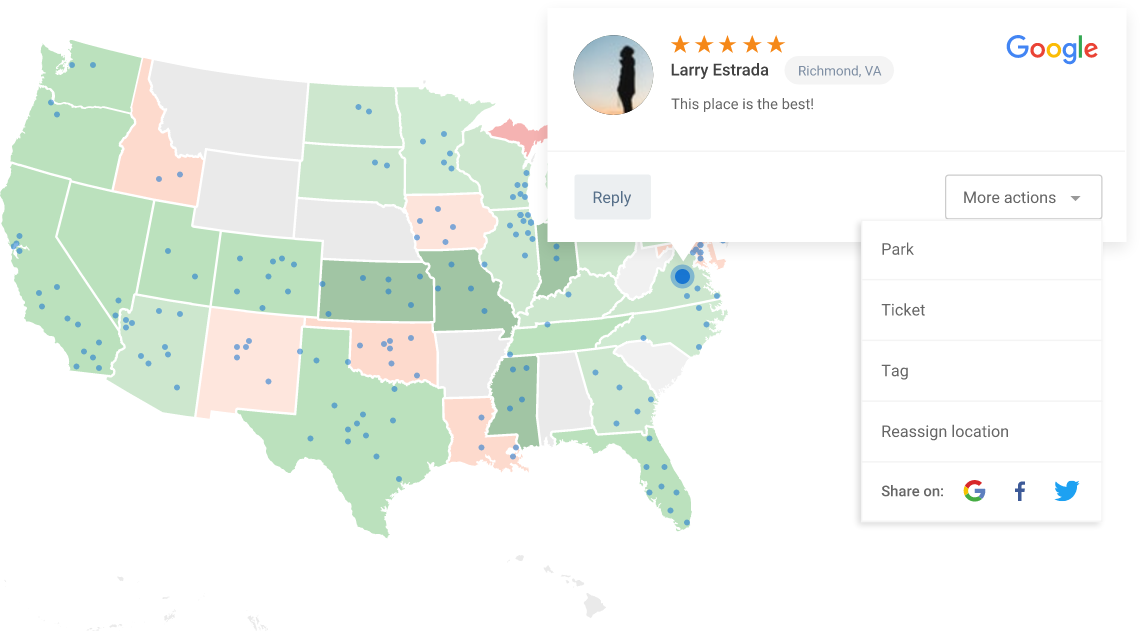
Task: Share review on Facebook icon
Action: [1020, 491]
